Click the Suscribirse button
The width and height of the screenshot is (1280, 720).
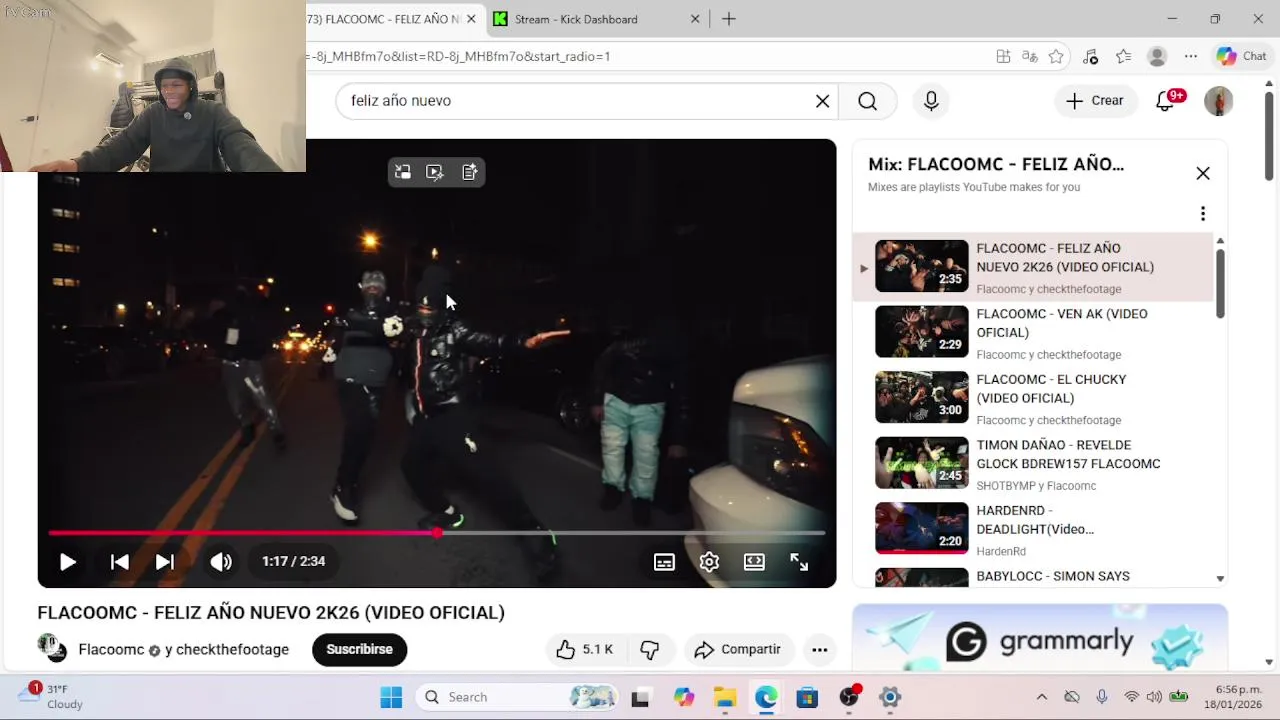point(359,649)
